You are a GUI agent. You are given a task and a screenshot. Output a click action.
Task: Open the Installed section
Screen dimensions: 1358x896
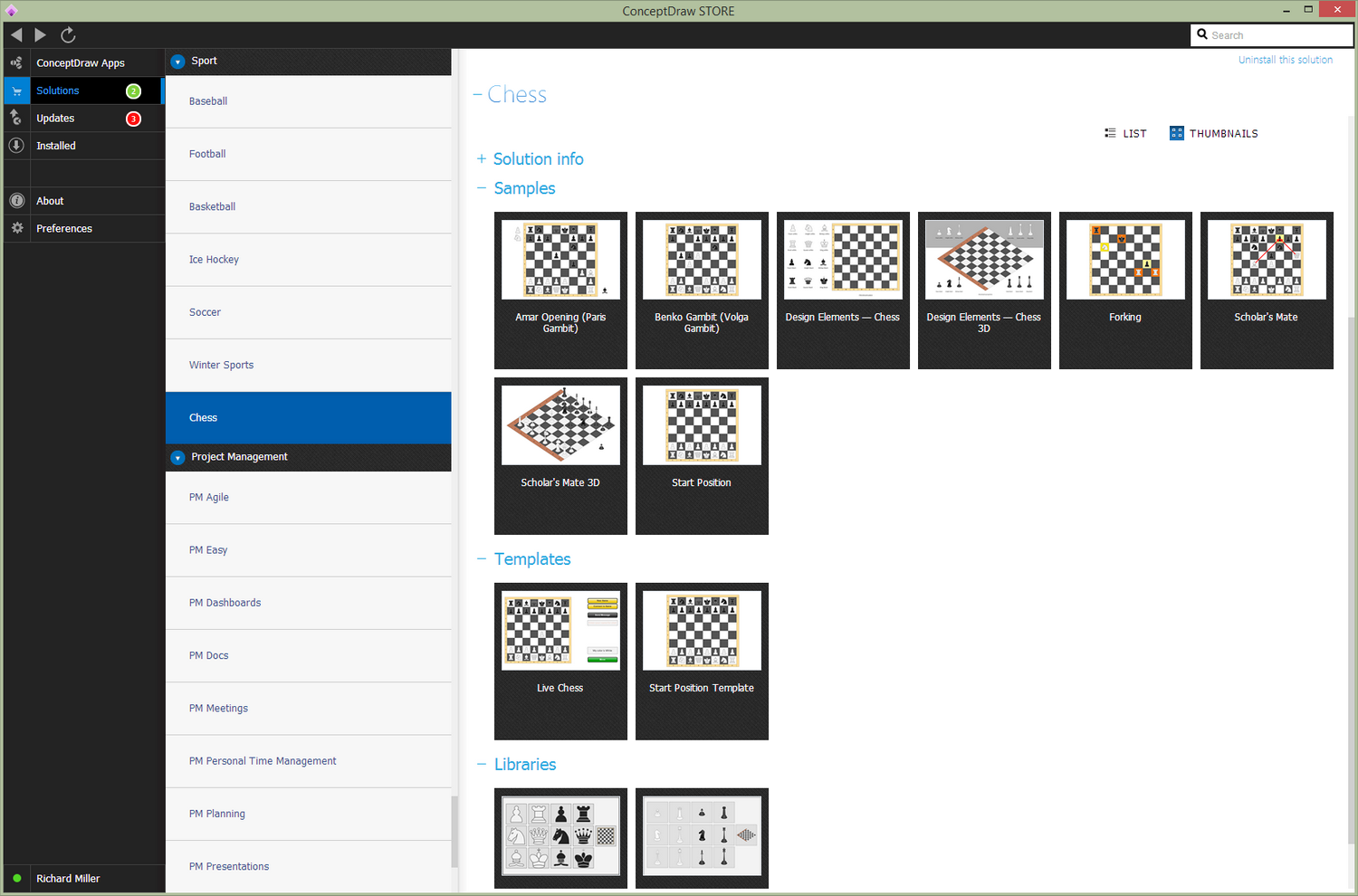(x=84, y=146)
